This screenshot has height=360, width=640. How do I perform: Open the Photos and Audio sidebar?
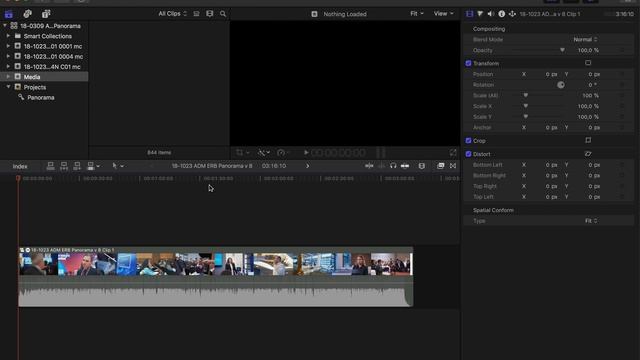tap(27, 14)
